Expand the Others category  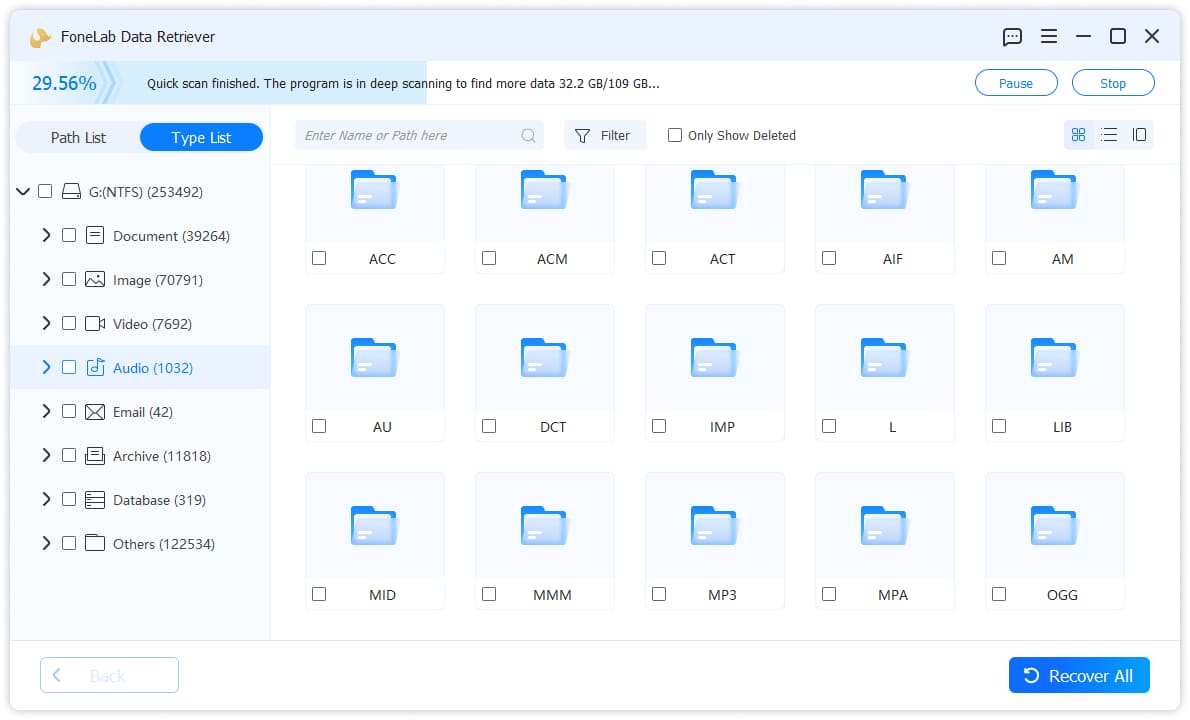46,543
